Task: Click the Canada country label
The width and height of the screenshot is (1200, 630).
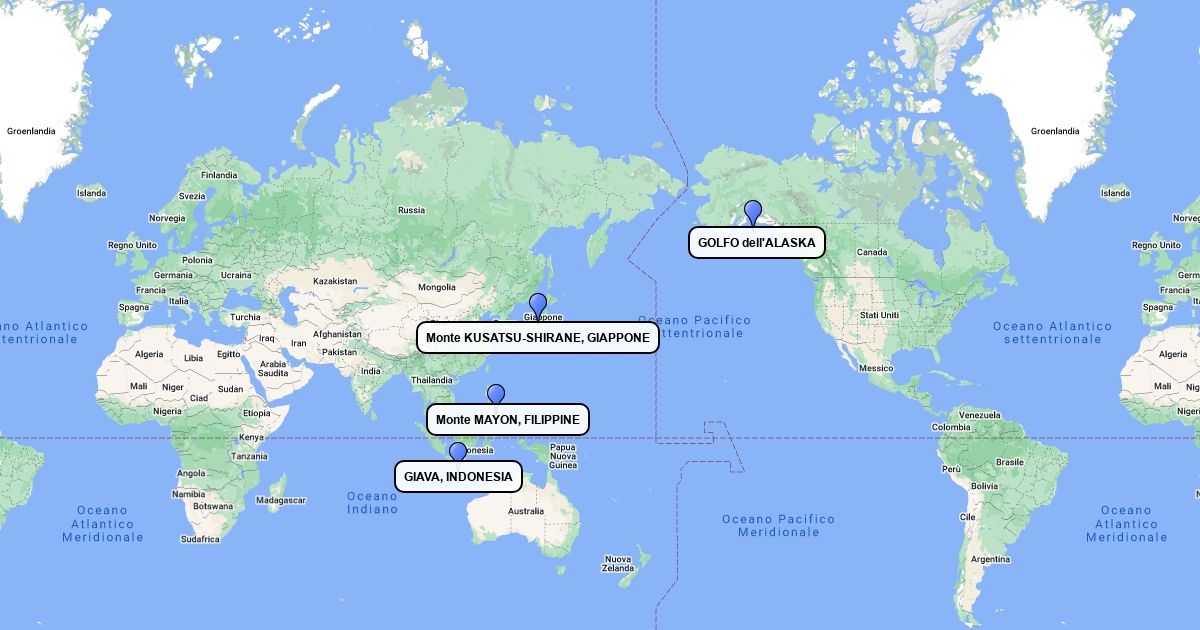Action: click(x=872, y=252)
